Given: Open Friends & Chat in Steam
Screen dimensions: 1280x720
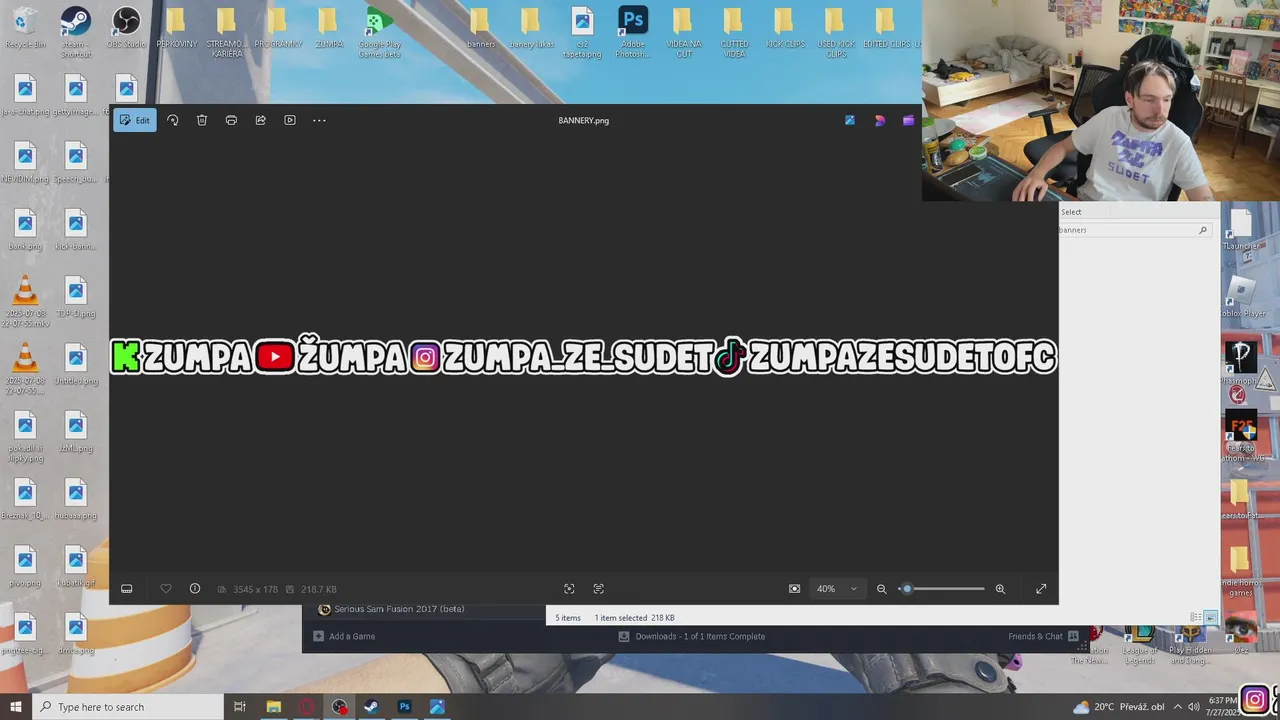Looking at the screenshot, I should tap(1043, 636).
